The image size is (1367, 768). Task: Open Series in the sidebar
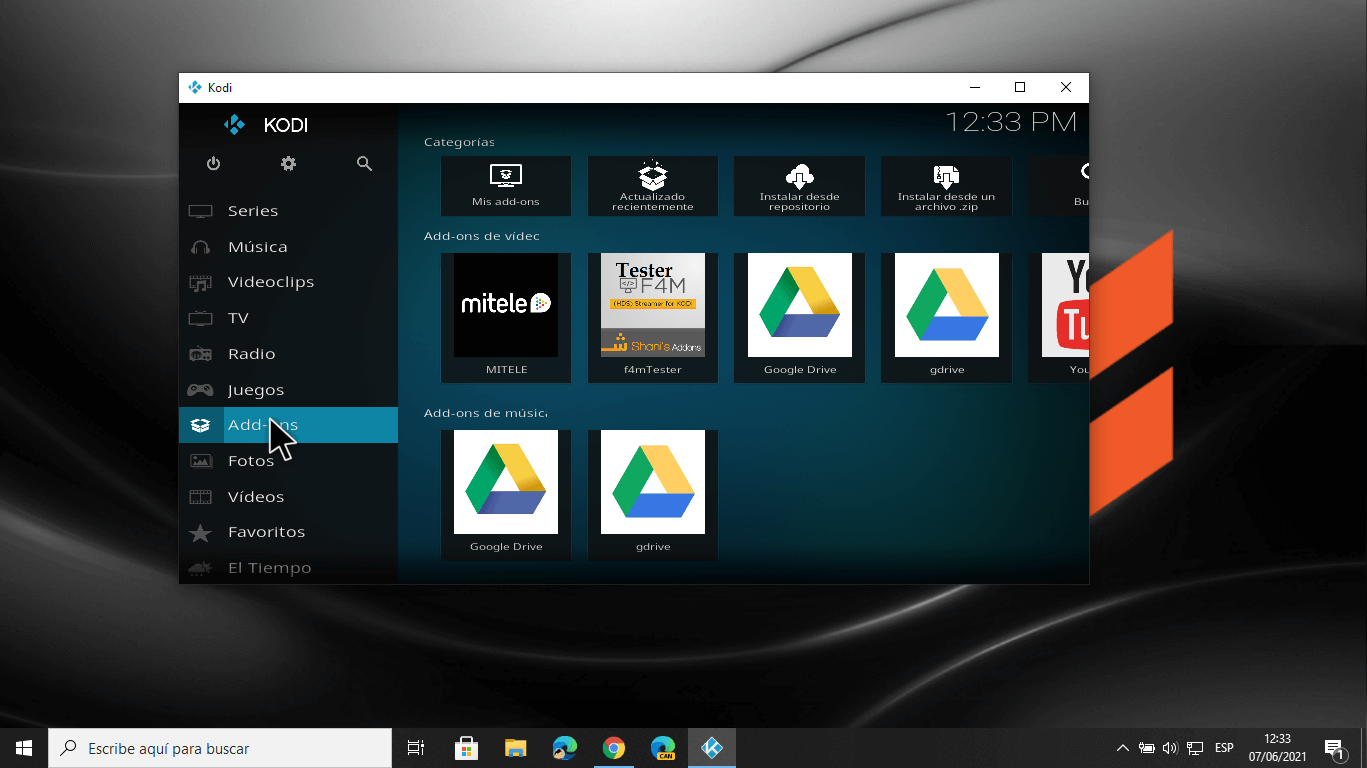(x=288, y=211)
